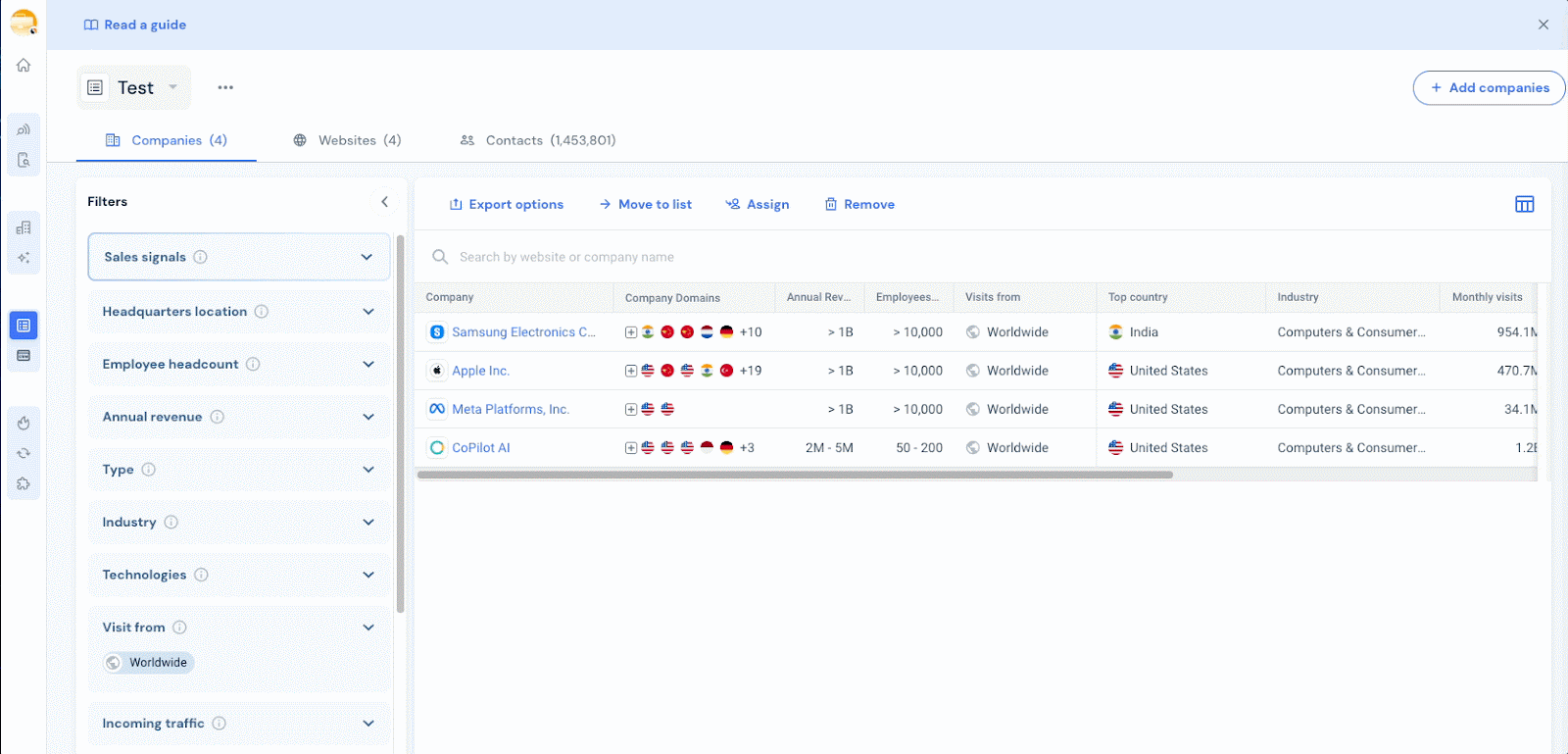Image resolution: width=1568 pixels, height=754 pixels.
Task: Click the sync arrows icon in sidebar
Action: click(x=24, y=453)
